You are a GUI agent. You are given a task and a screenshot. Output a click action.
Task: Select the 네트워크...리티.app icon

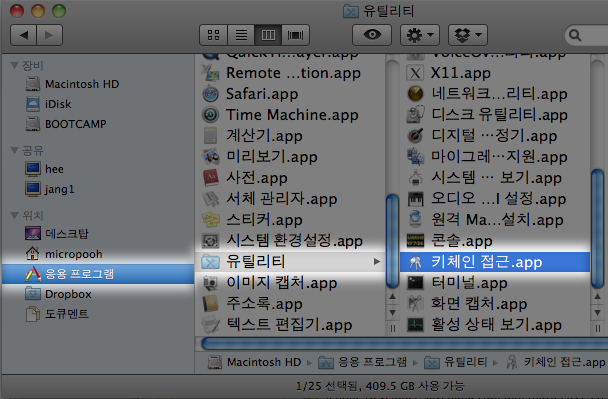(x=415, y=94)
